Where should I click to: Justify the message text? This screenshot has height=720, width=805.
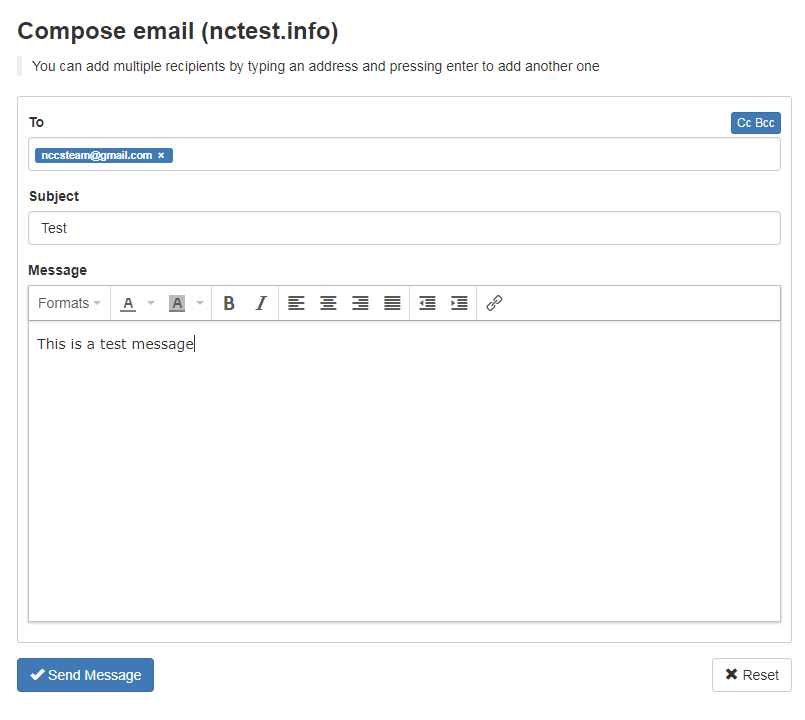coord(392,303)
